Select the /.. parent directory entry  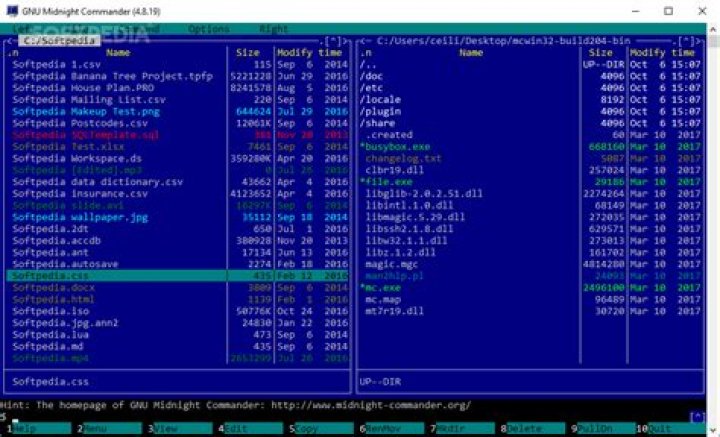[530, 65]
